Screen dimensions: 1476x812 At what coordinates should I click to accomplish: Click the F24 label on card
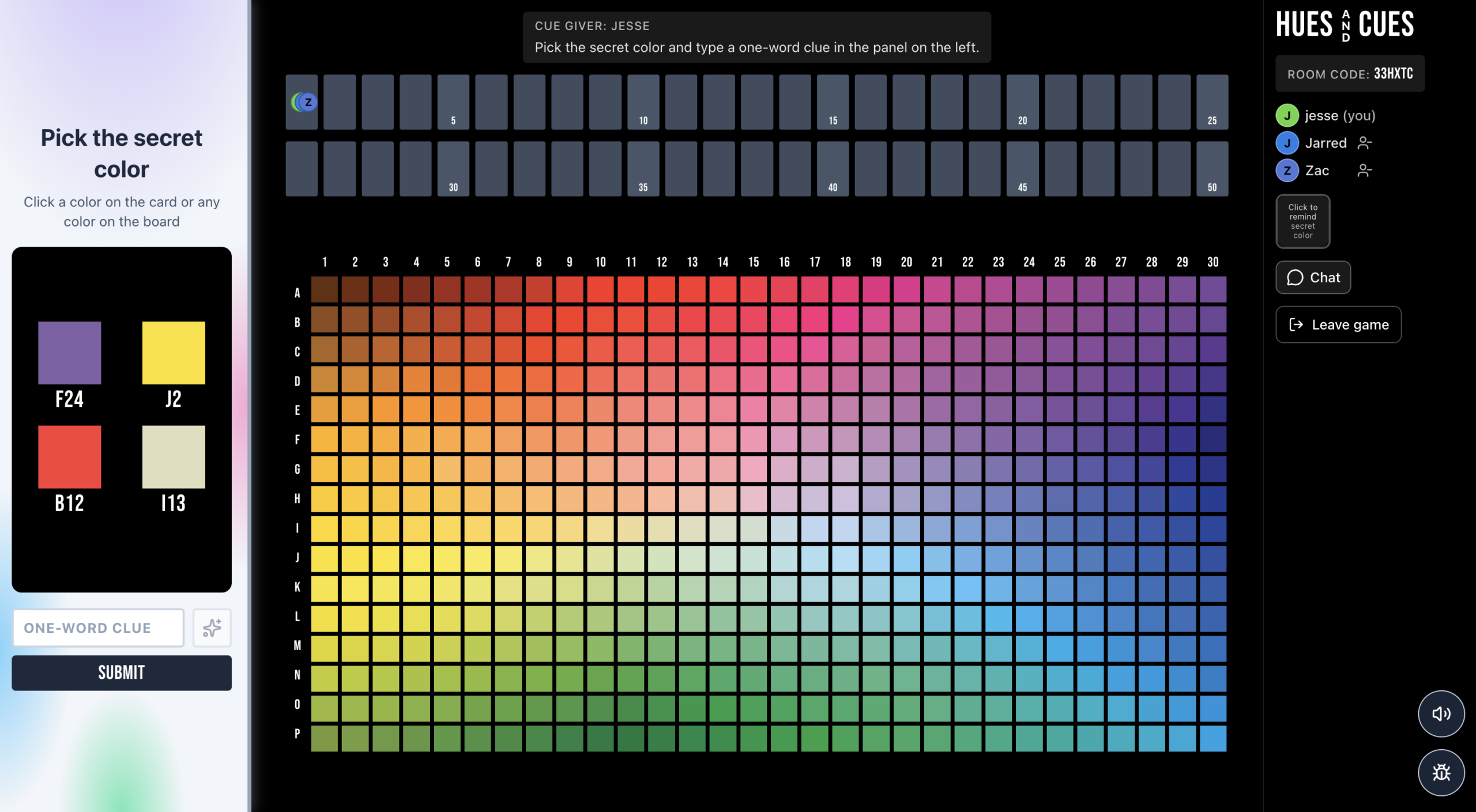(70, 399)
